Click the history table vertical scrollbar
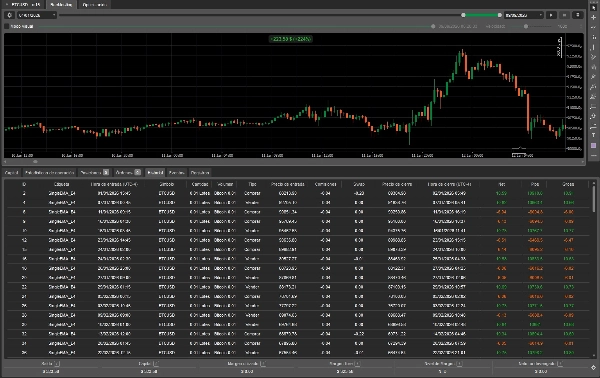 (x=593, y=198)
